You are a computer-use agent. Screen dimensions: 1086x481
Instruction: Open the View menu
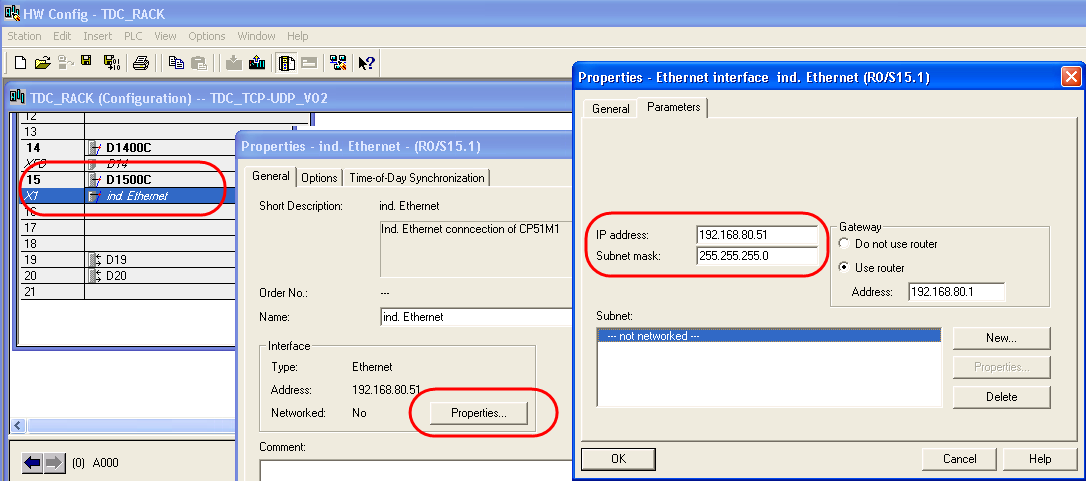tap(166, 36)
